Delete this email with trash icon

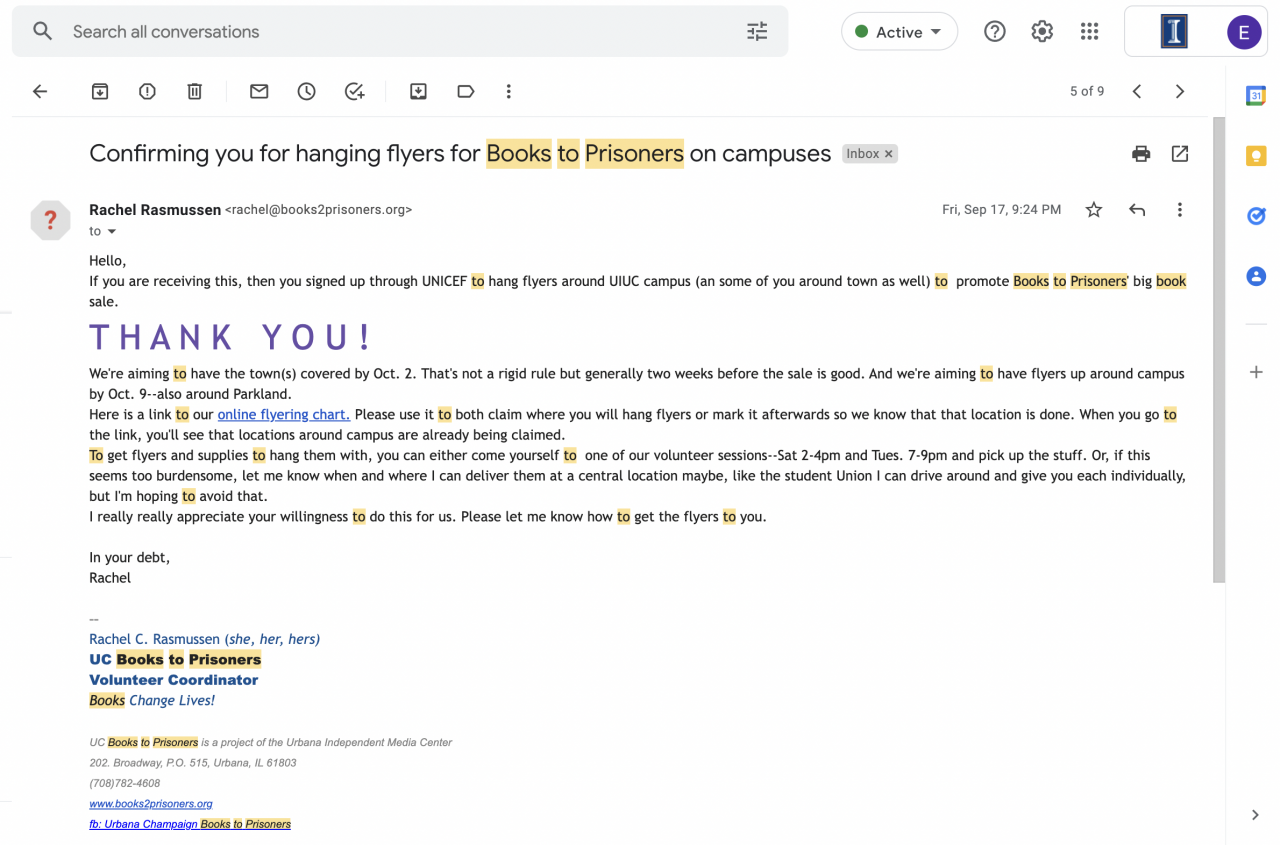click(195, 92)
